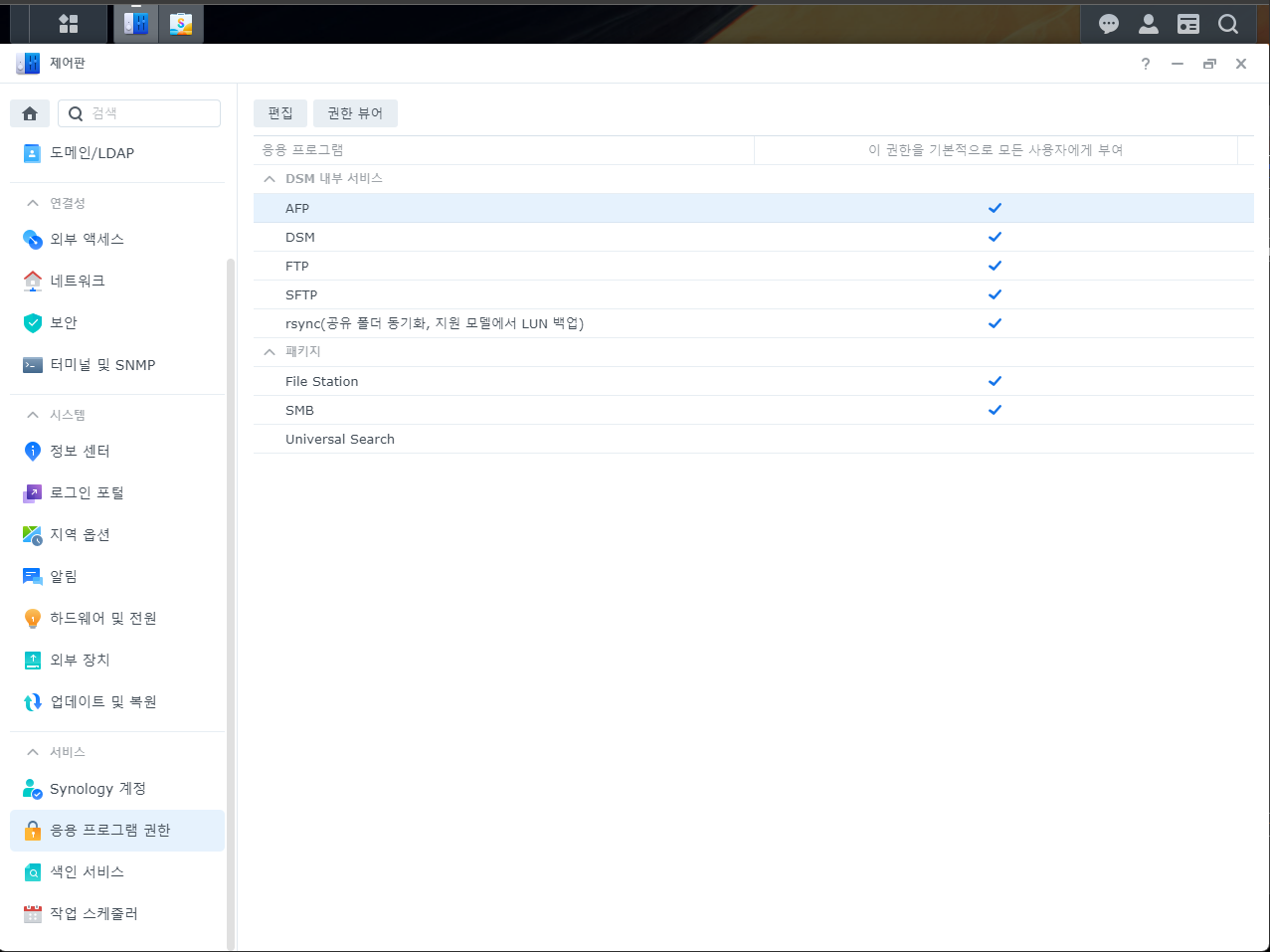1270x952 pixels.
Task: Click the File Station permission checkmark
Action: [x=995, y=381]
